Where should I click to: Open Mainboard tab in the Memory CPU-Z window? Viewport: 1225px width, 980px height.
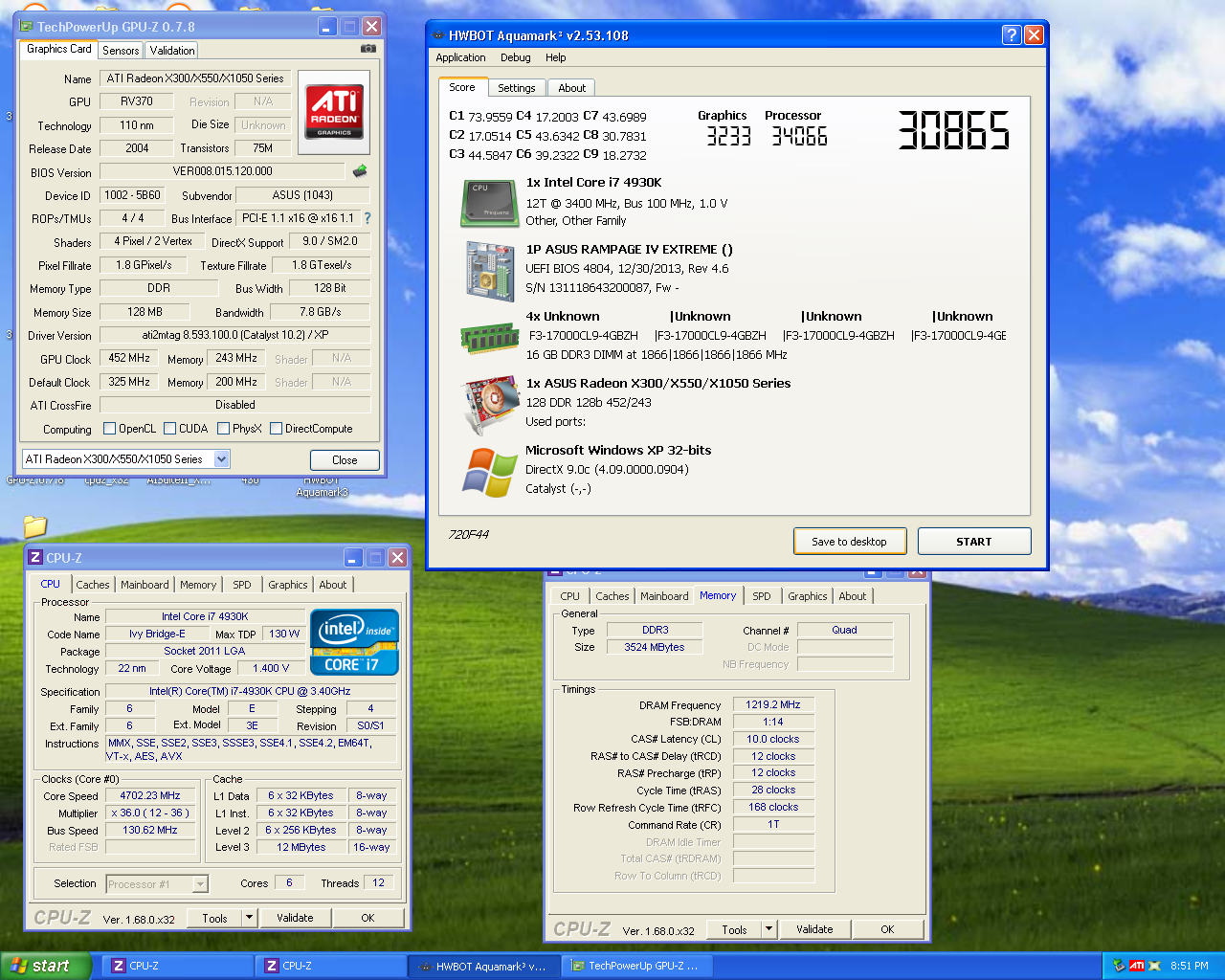664,596
